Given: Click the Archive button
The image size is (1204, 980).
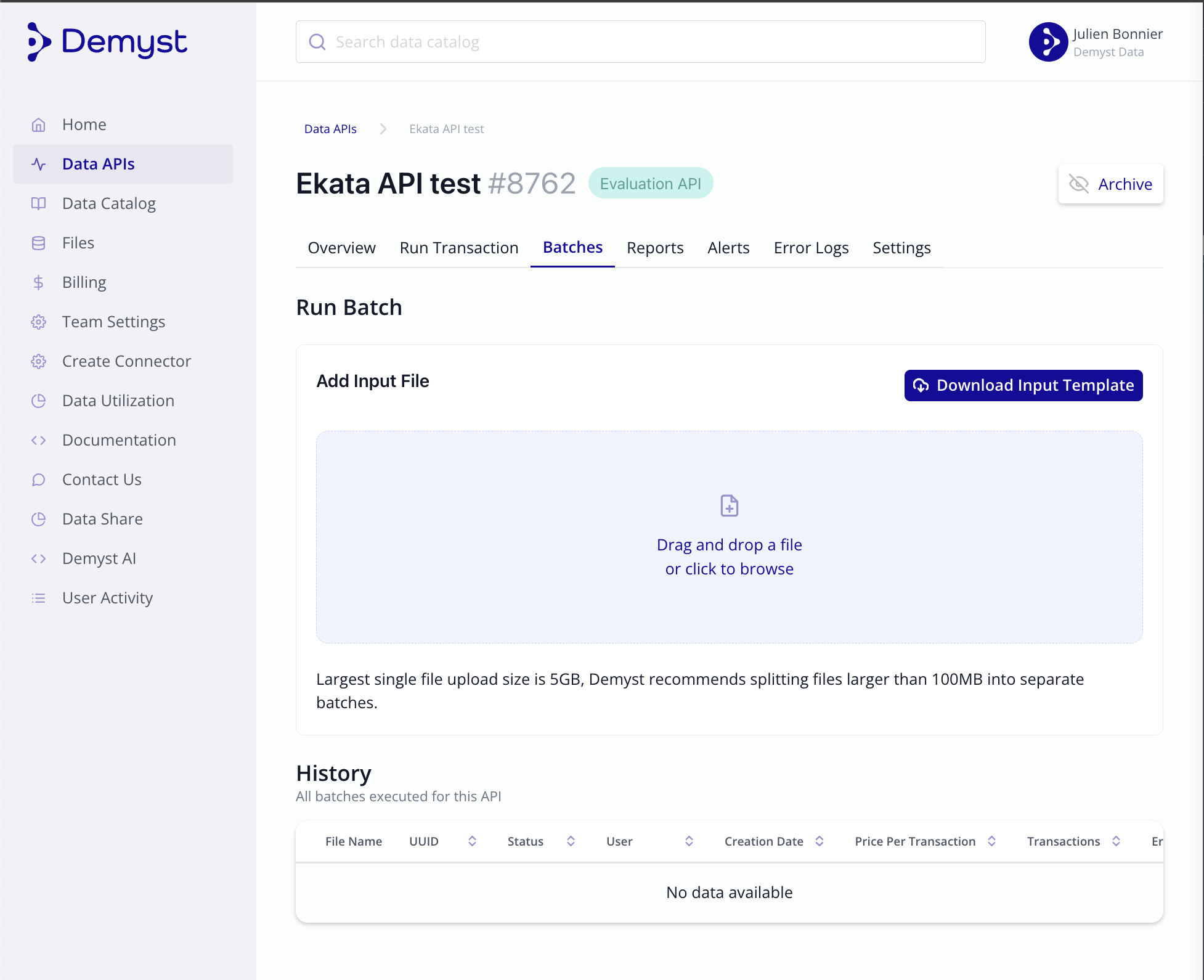Looking at the screenshot, I should click(1111, 183).
